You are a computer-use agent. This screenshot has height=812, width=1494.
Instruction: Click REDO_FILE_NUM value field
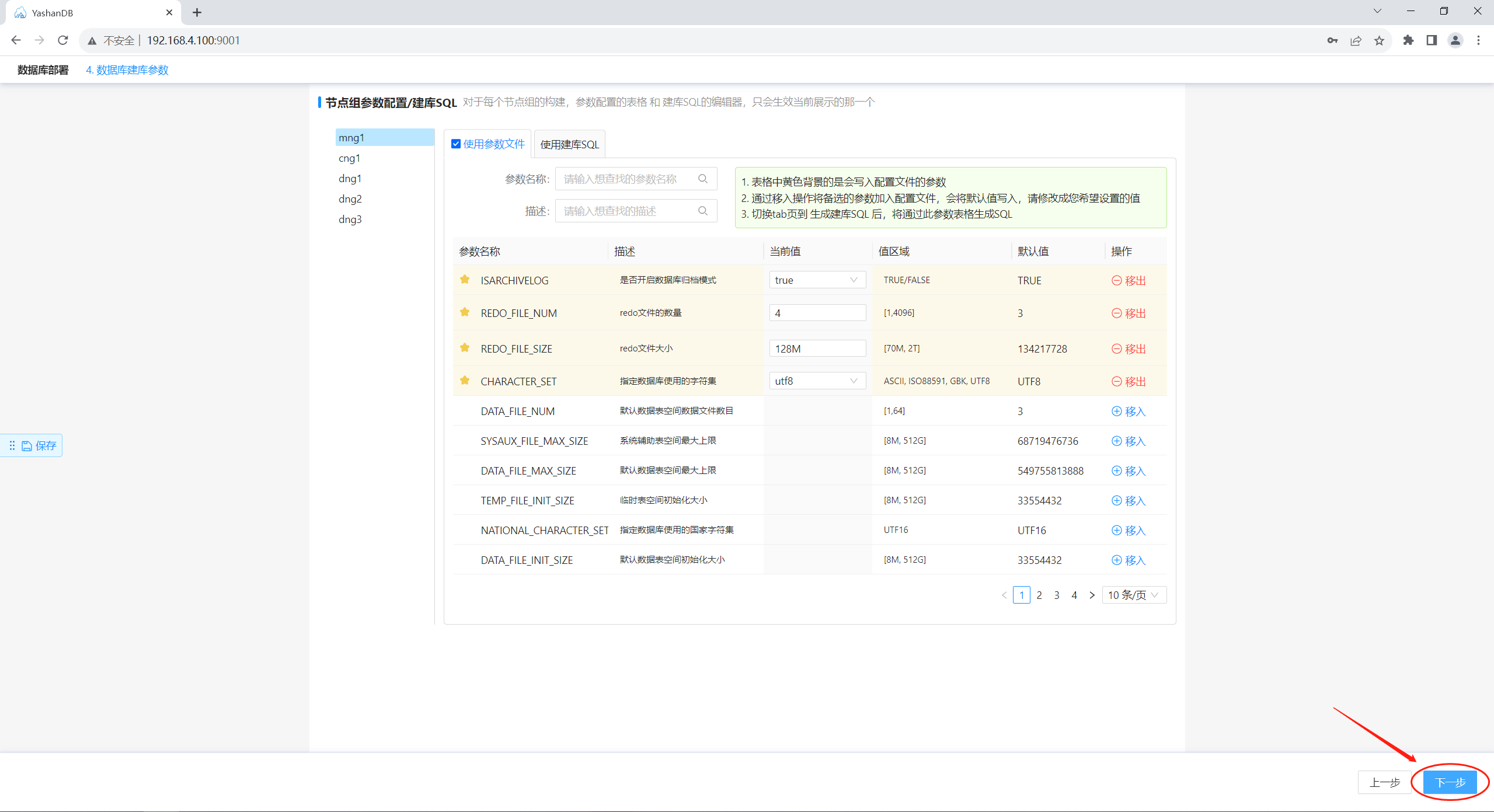click(817, 313)
